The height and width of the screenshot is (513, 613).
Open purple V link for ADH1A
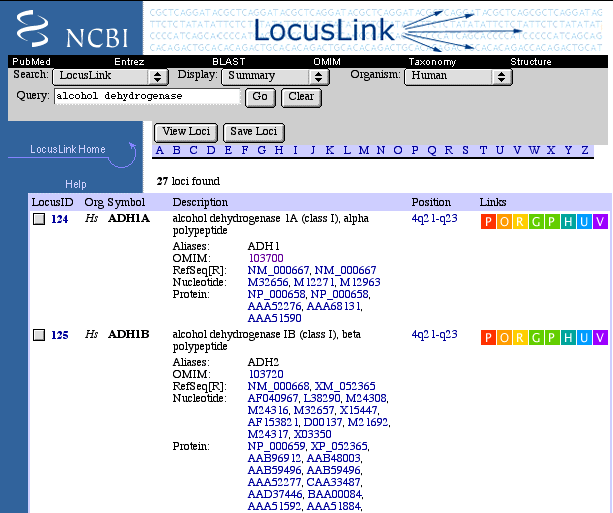(x=600, y=222)
